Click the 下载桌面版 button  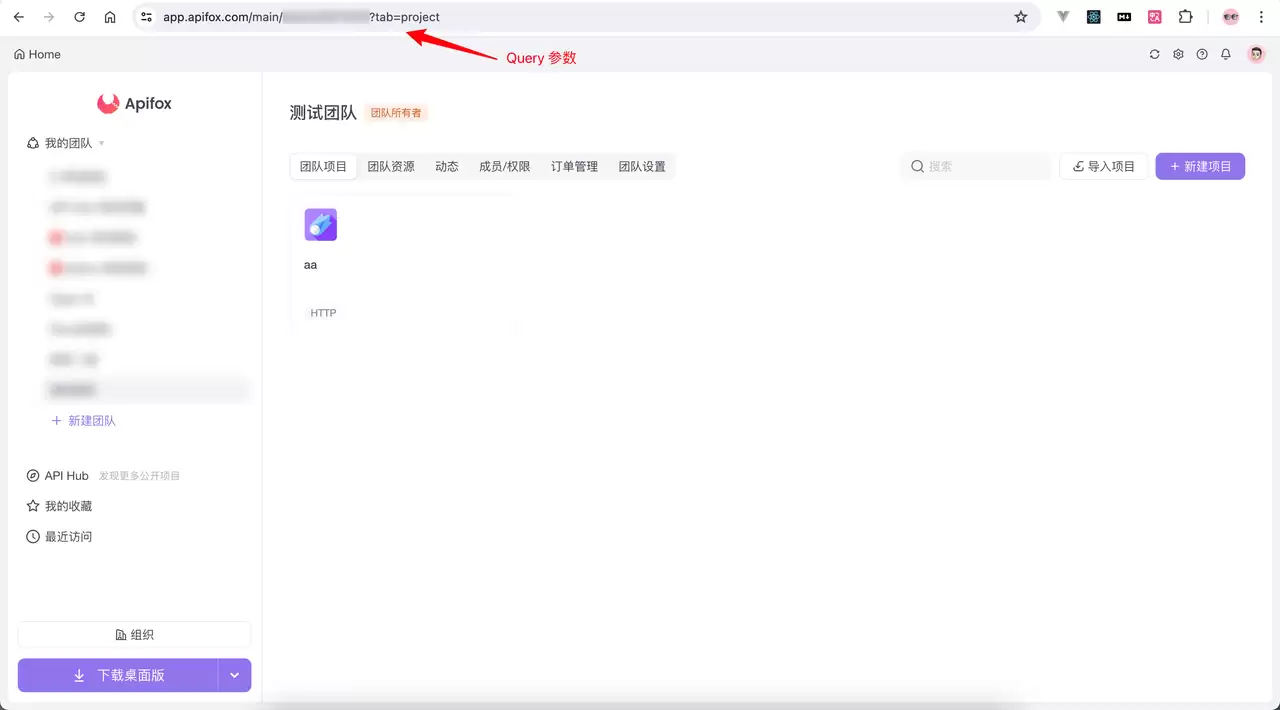[x=118, y=676]
